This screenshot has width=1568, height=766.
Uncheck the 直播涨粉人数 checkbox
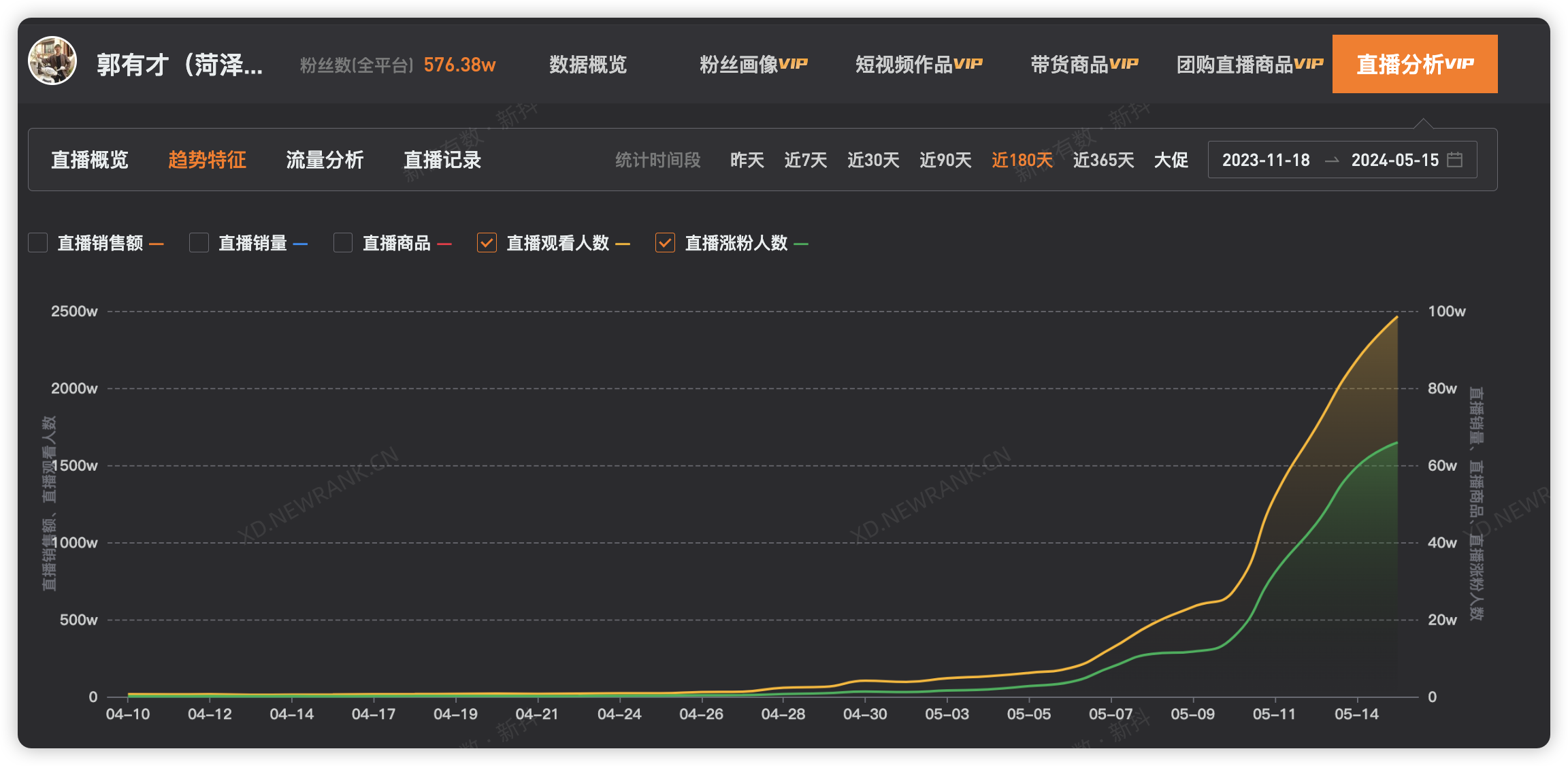pos(665,243)
